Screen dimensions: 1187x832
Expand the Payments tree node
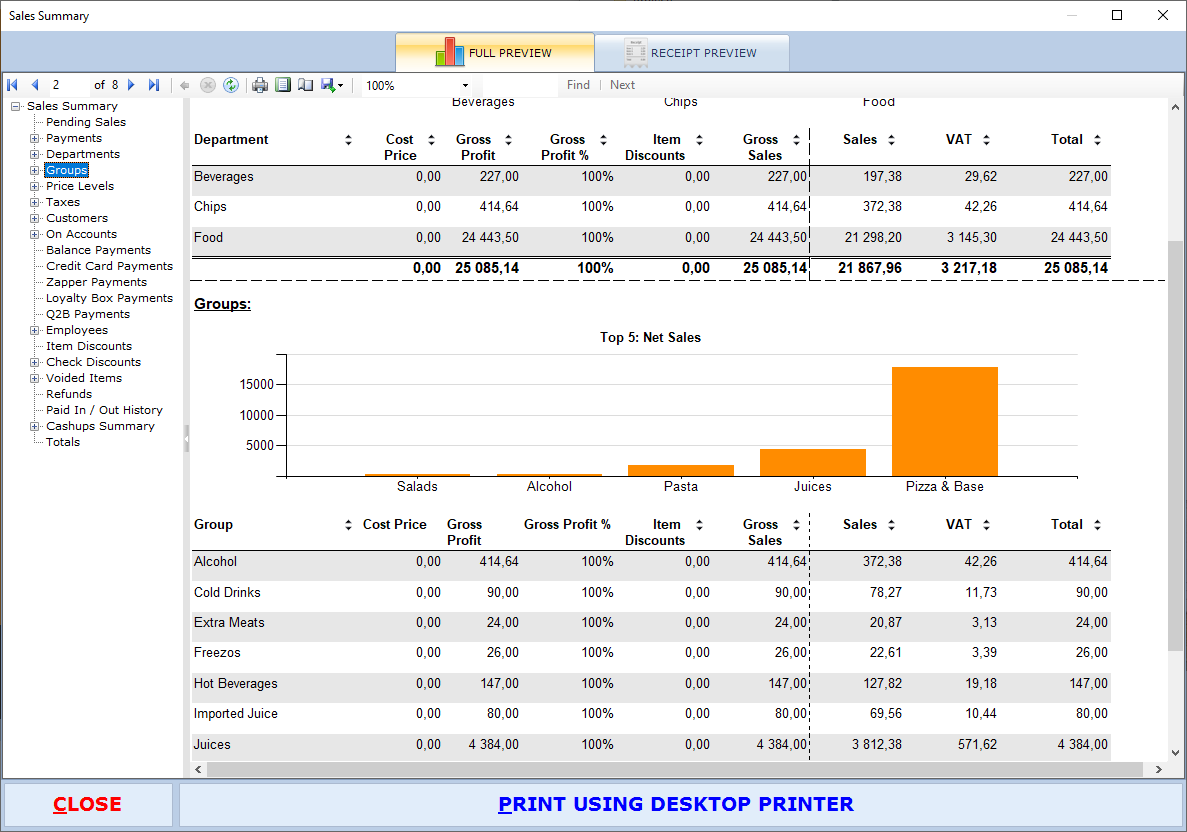[x=35, y=138]
